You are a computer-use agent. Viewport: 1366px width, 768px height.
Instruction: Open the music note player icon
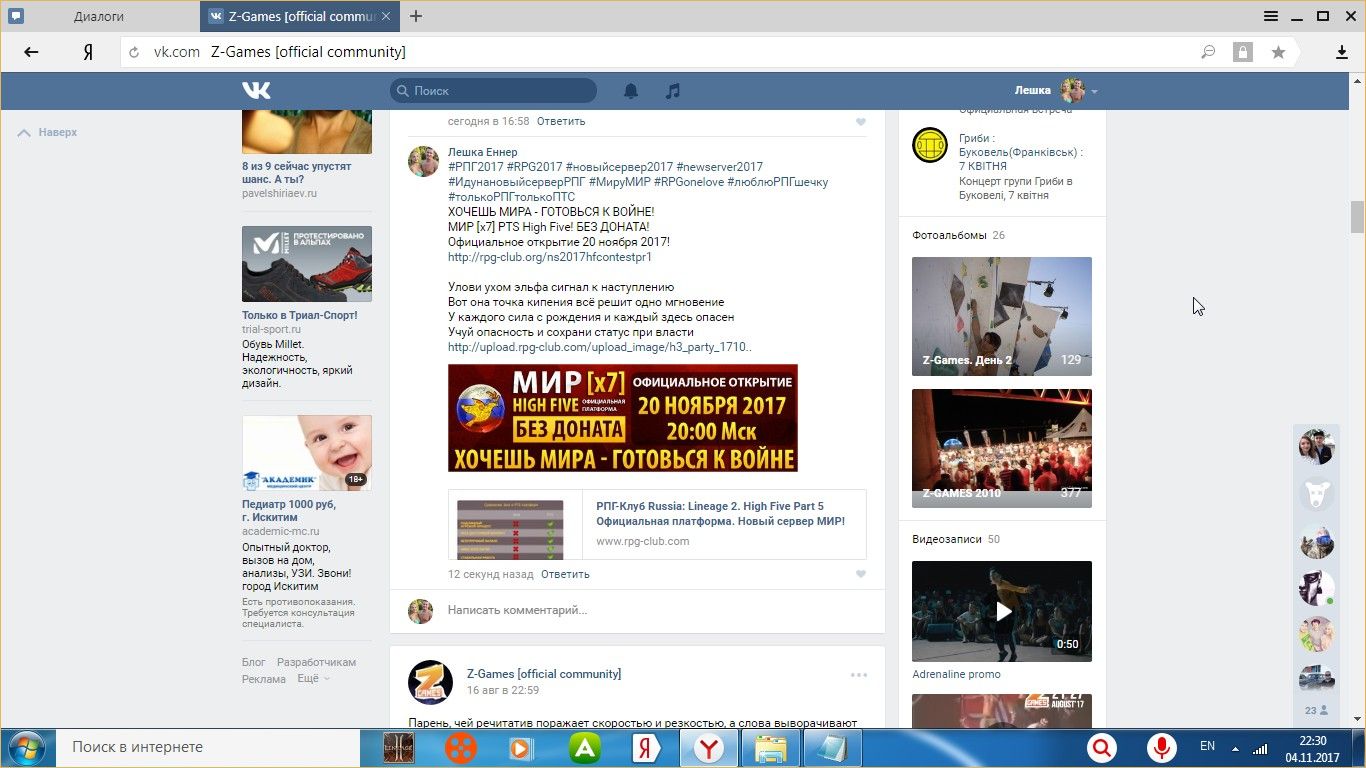tap(673, 91)
